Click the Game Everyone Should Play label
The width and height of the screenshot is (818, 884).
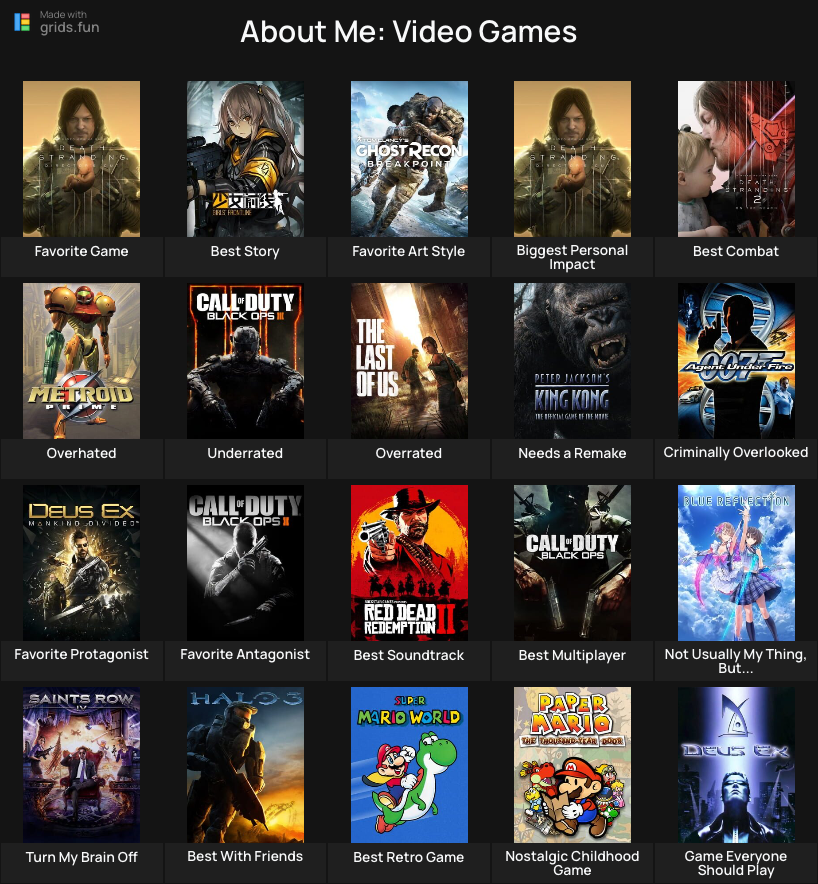point(736,863)
